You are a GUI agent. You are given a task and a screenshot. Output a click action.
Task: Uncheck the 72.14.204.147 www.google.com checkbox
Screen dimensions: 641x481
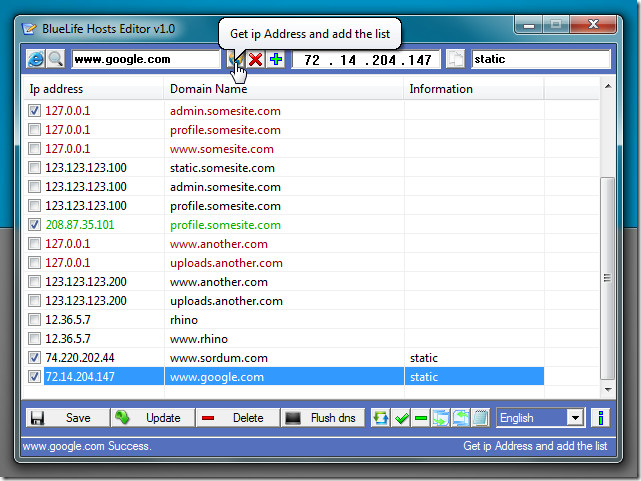point(34,376)
